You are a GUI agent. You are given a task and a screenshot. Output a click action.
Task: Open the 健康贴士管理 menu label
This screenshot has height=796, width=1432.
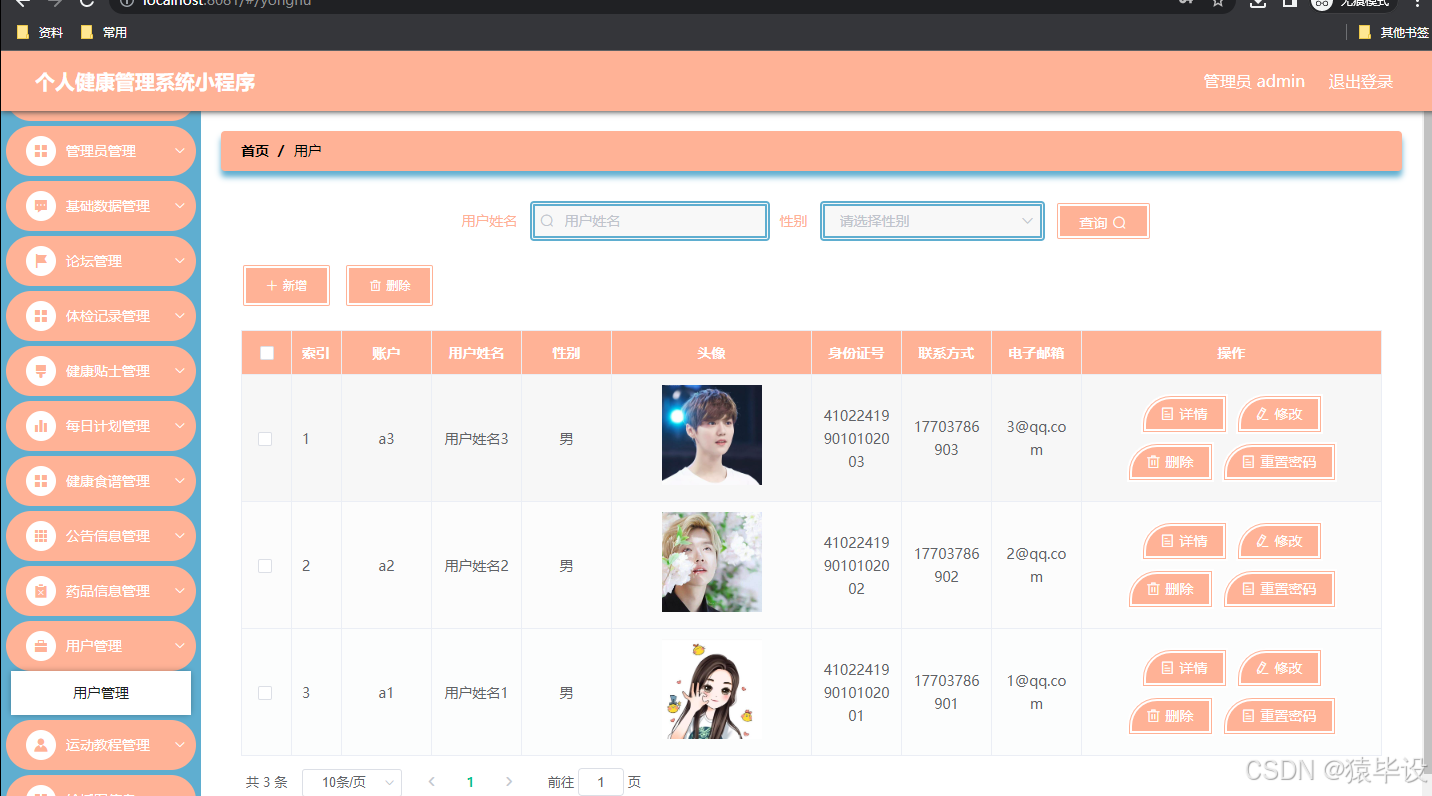tap(108, 371)
